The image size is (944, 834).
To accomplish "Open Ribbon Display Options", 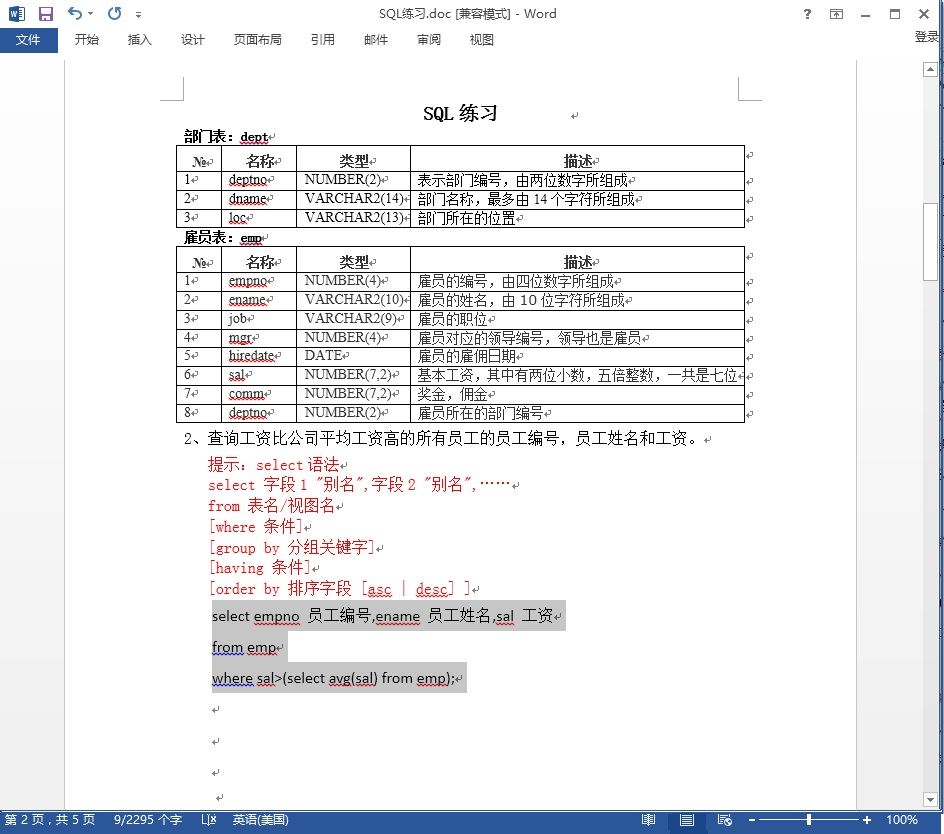I will point(836,14).
